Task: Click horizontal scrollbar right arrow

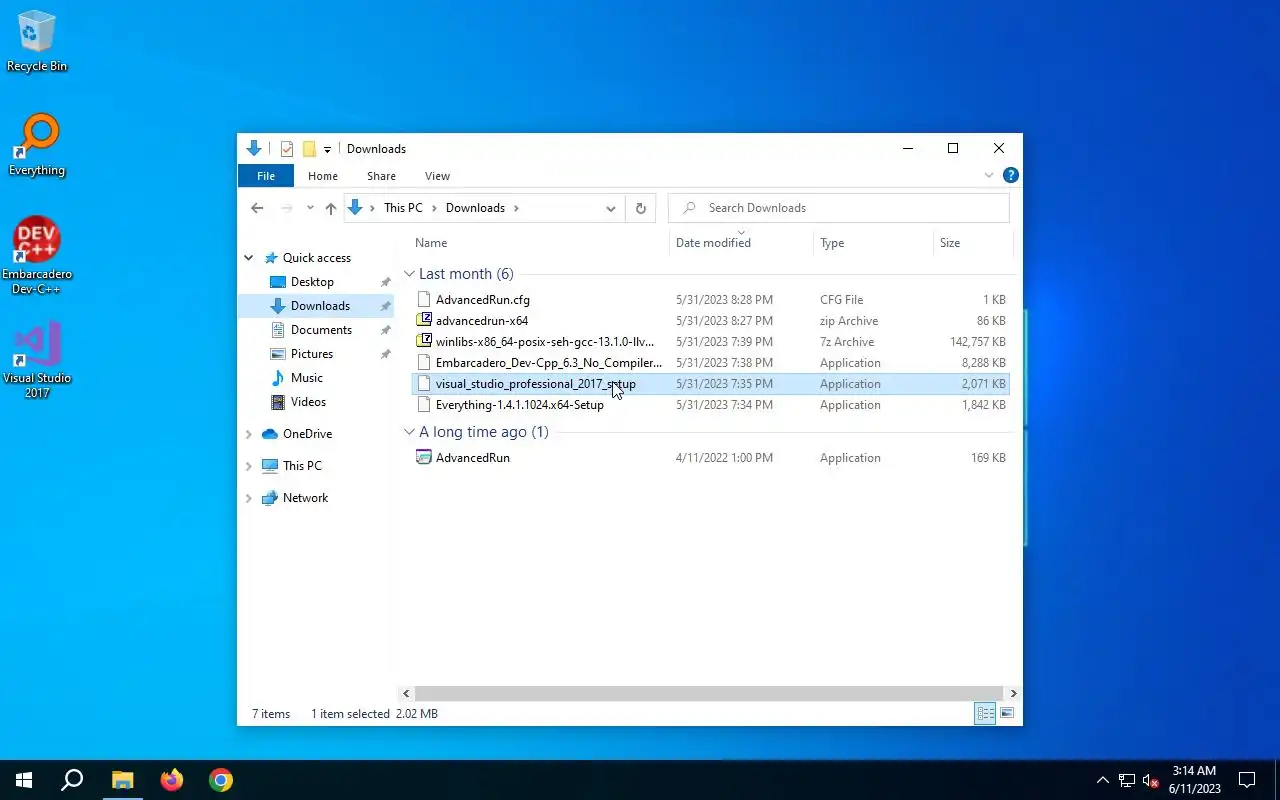Action: tap(1013, 693)
